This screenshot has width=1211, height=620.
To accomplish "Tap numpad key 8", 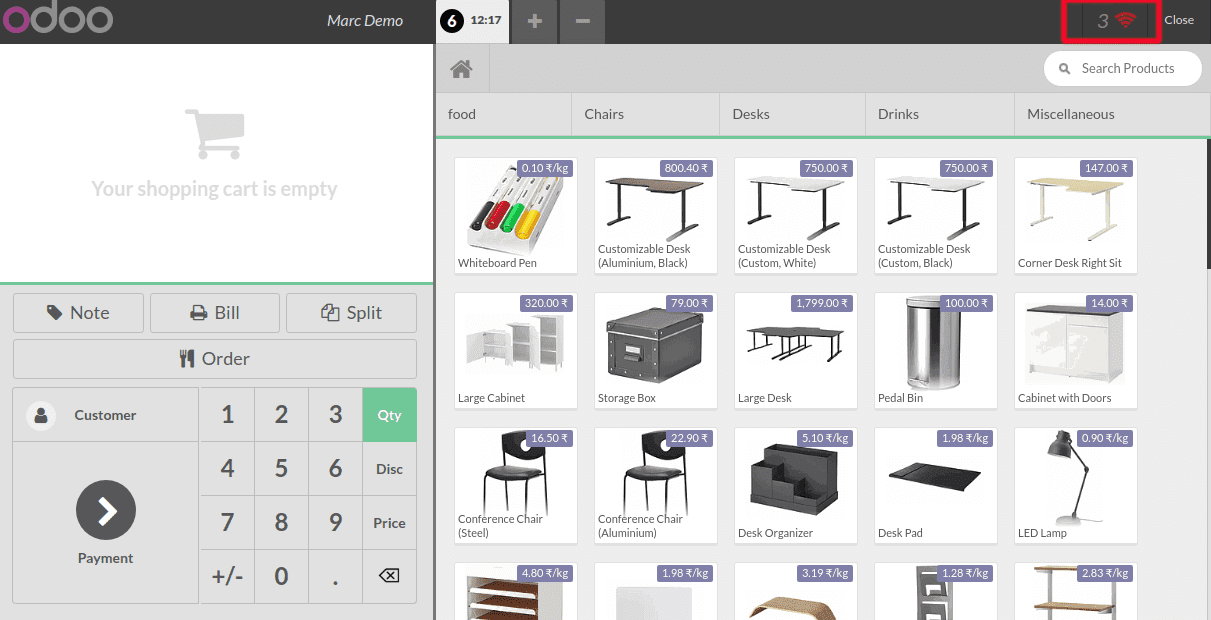I will [x=281, y=523].
